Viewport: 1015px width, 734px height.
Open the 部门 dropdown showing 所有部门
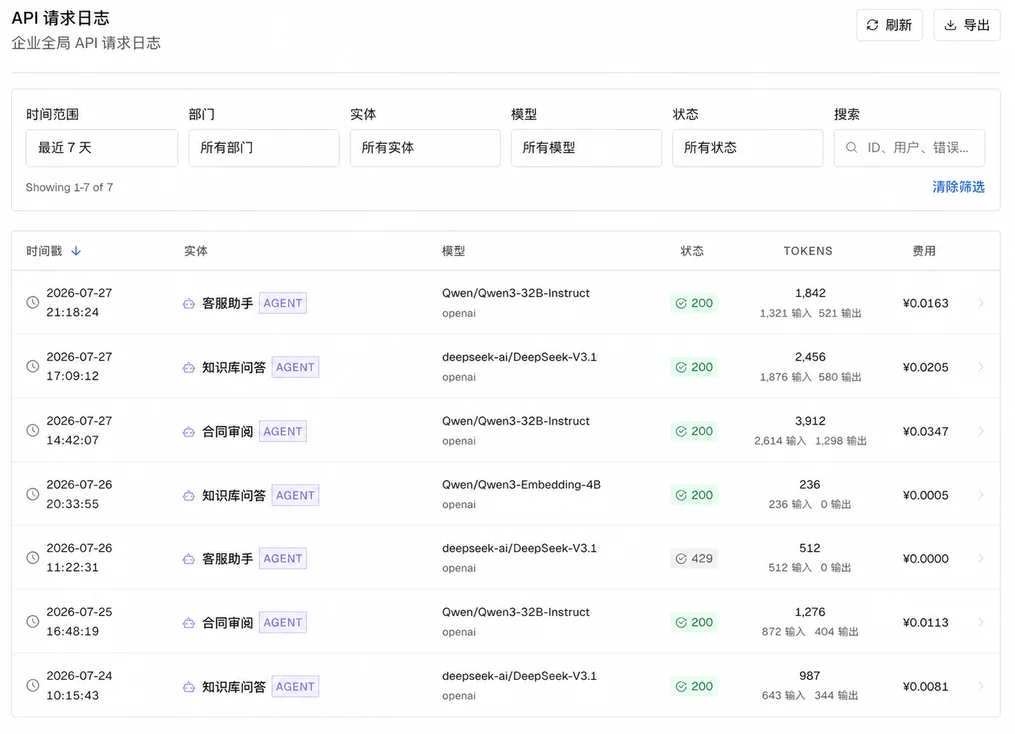pos(263,148)
